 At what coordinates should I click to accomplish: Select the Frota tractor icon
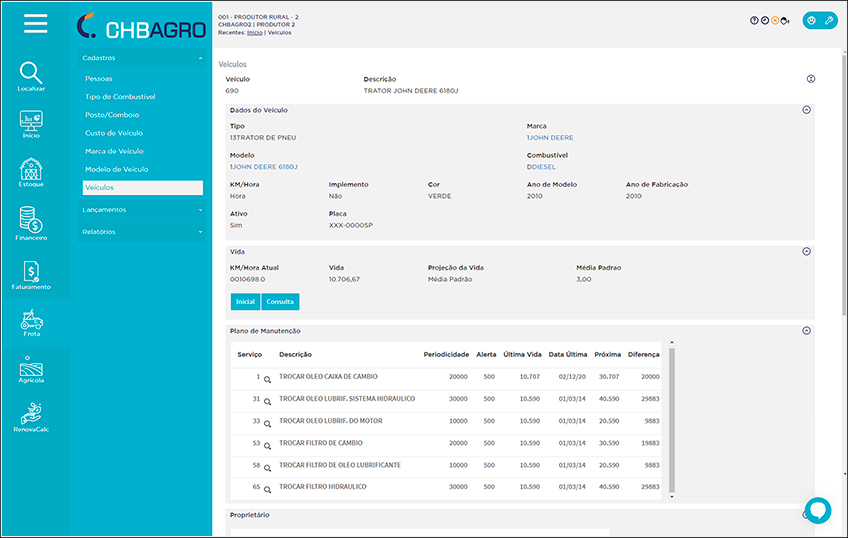pyautogui.click(x=31, y=320)
